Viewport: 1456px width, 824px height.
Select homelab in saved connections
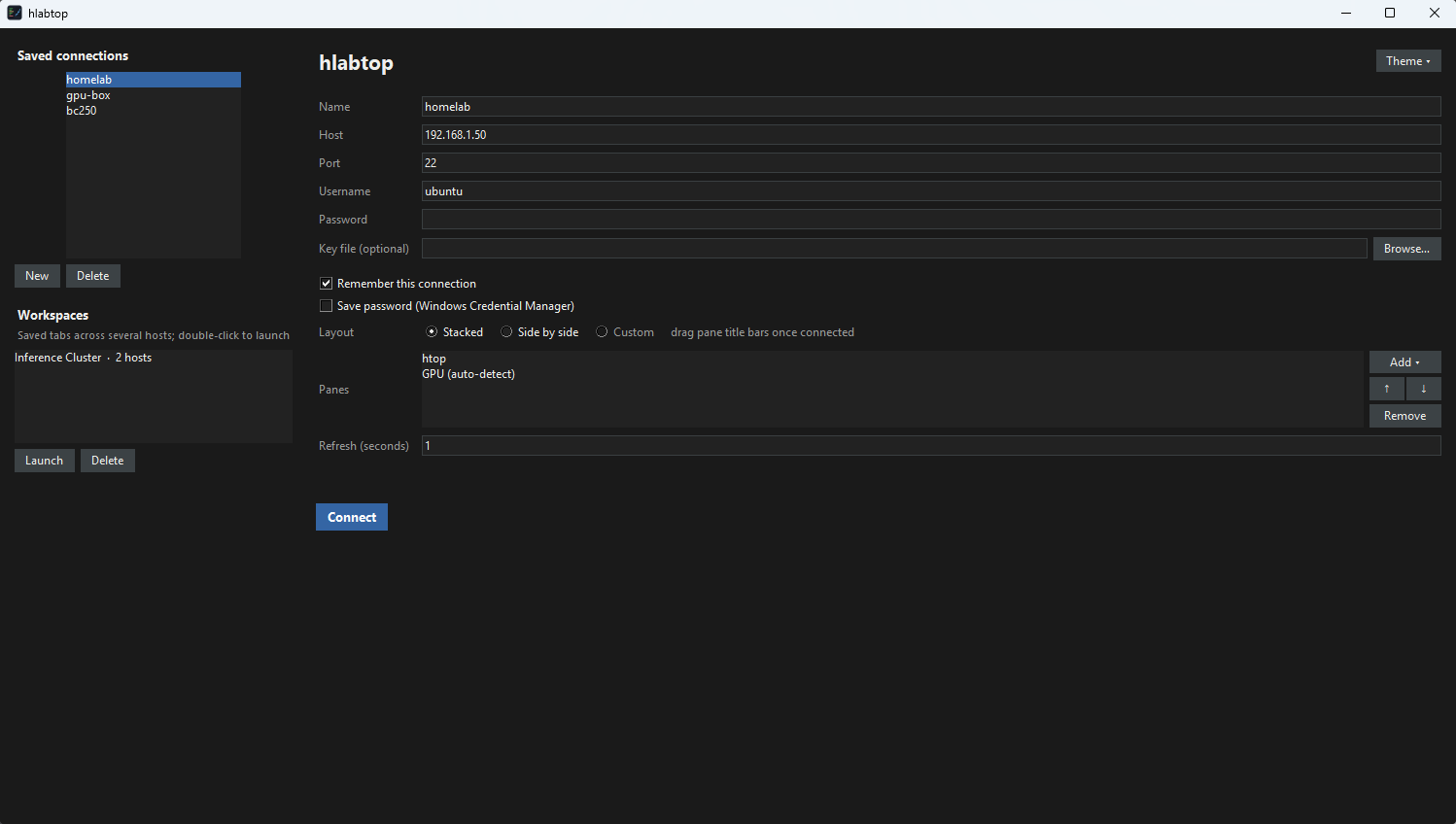tap(154, 80)
